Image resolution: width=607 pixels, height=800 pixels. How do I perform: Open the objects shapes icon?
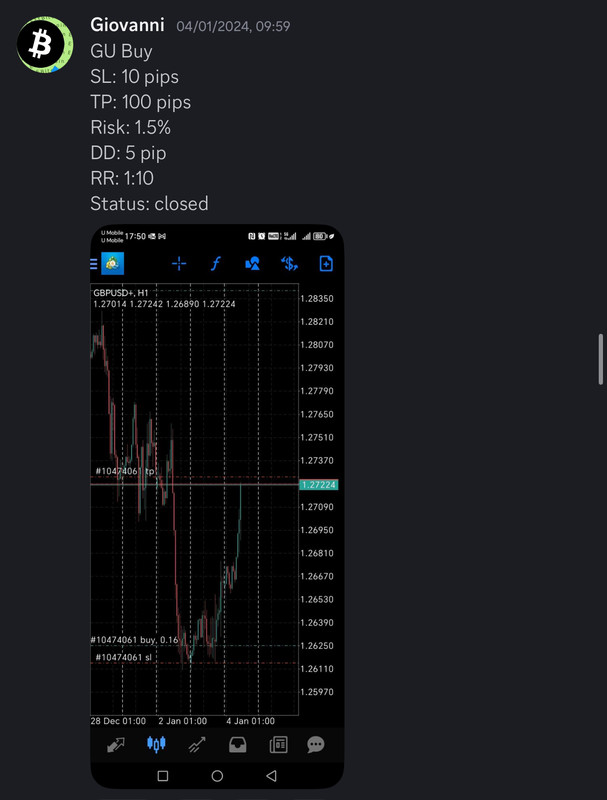click(252, 264)
